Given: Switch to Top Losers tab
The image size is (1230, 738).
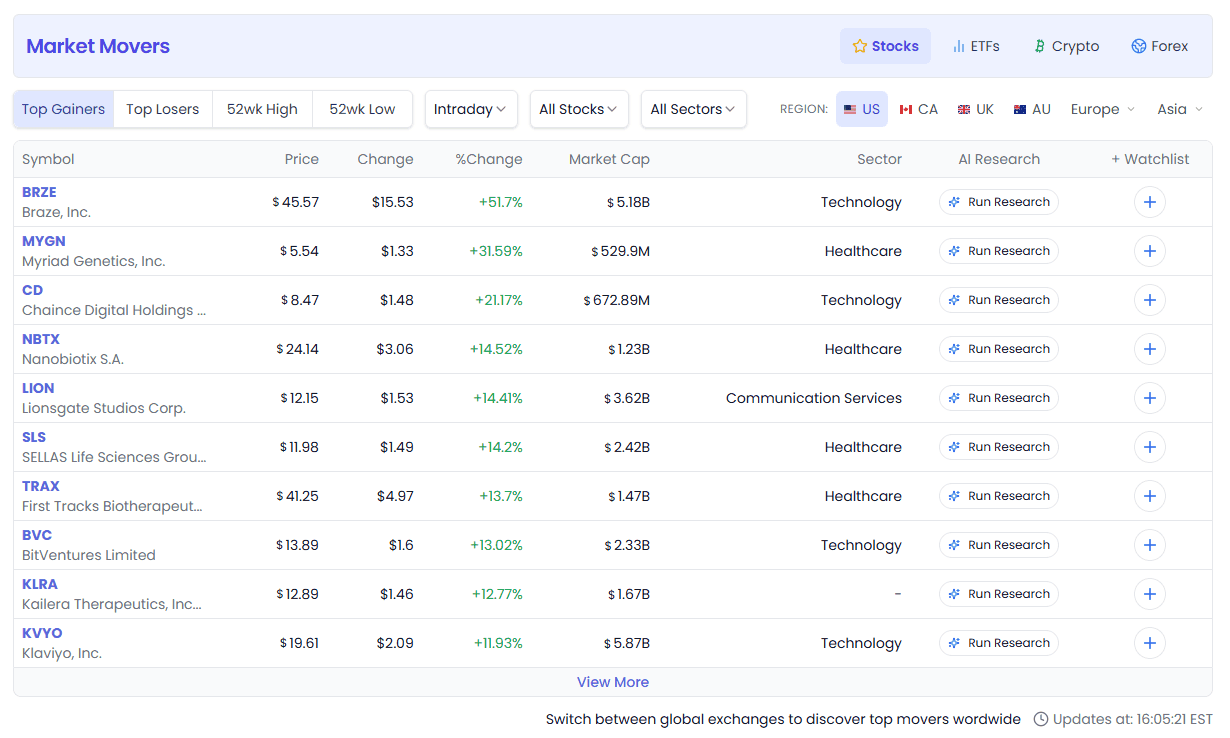Looking at the screenshot, I should tap(162, 109).
